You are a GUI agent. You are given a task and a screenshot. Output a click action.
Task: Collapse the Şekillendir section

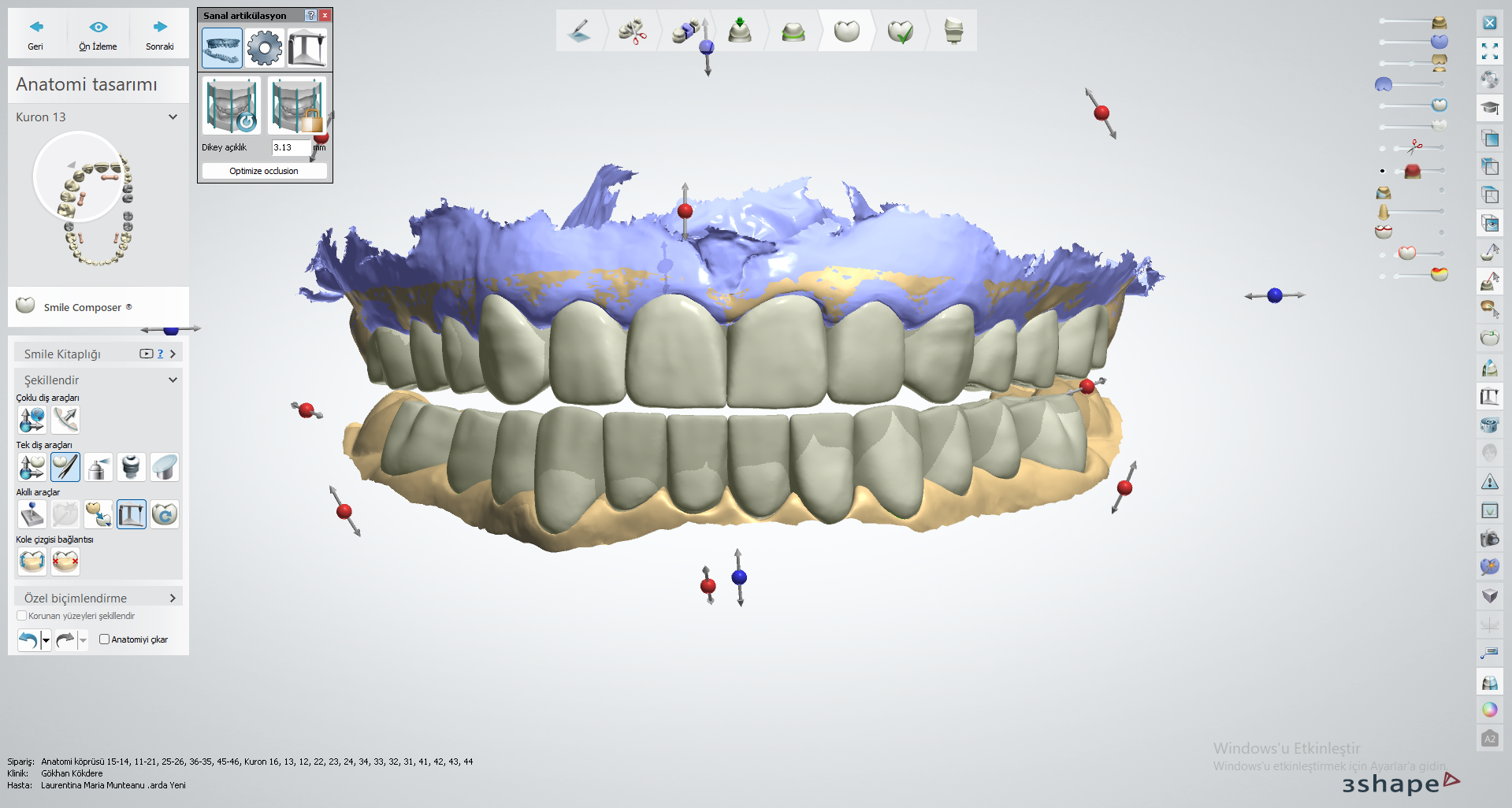point(173,380)
